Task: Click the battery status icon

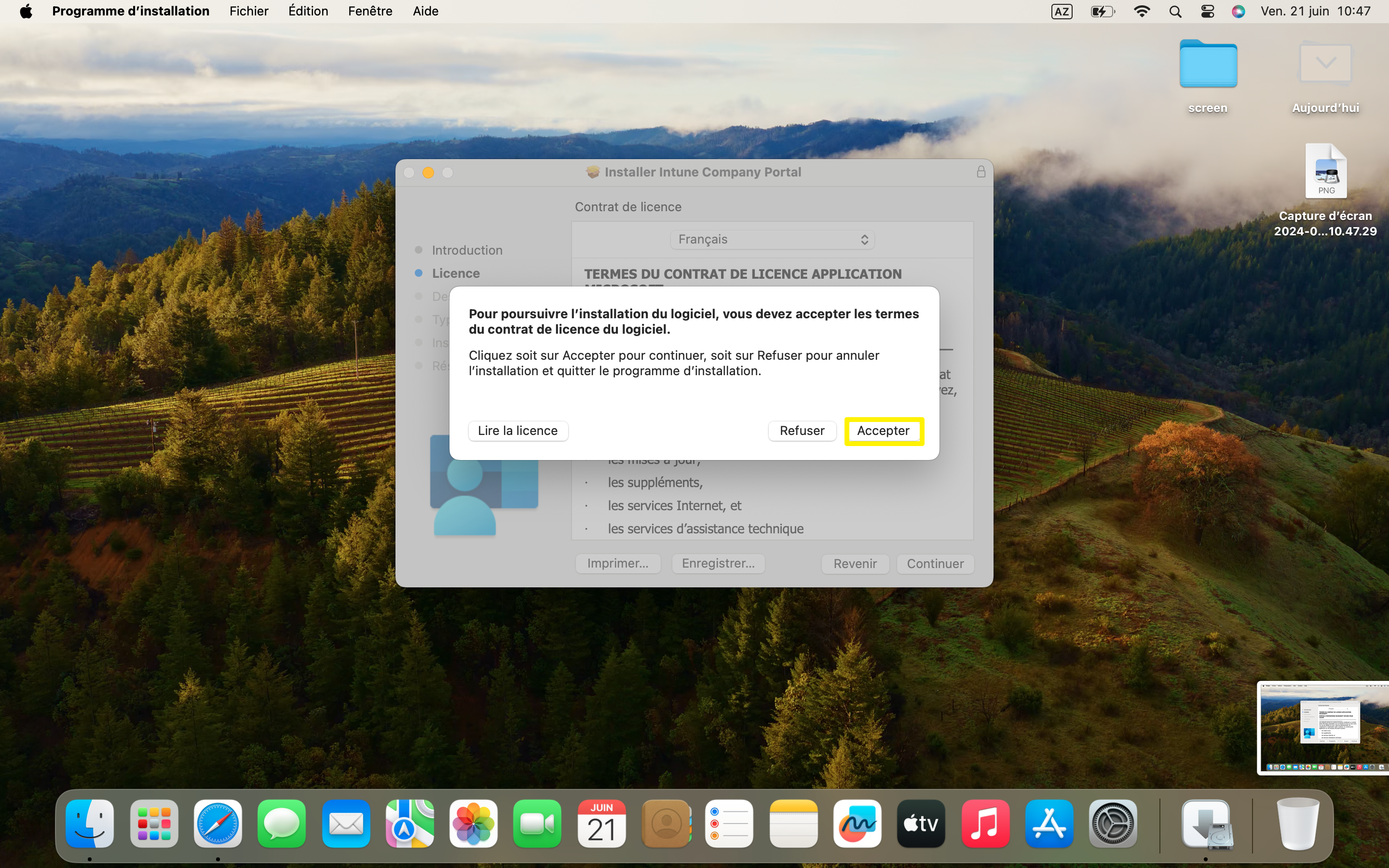Action: coord(1102,12)
